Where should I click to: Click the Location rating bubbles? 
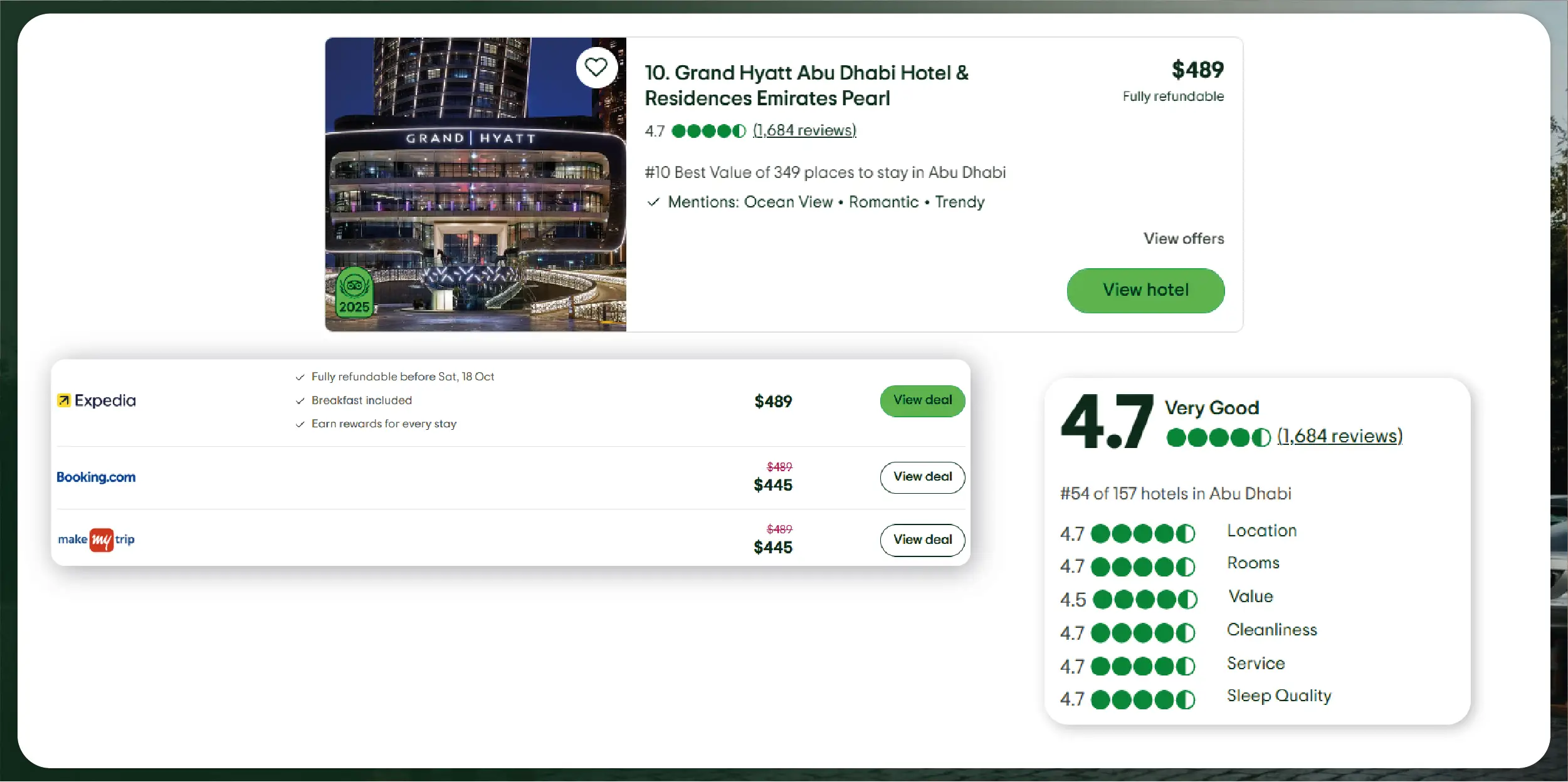[x=1142, y=534]
